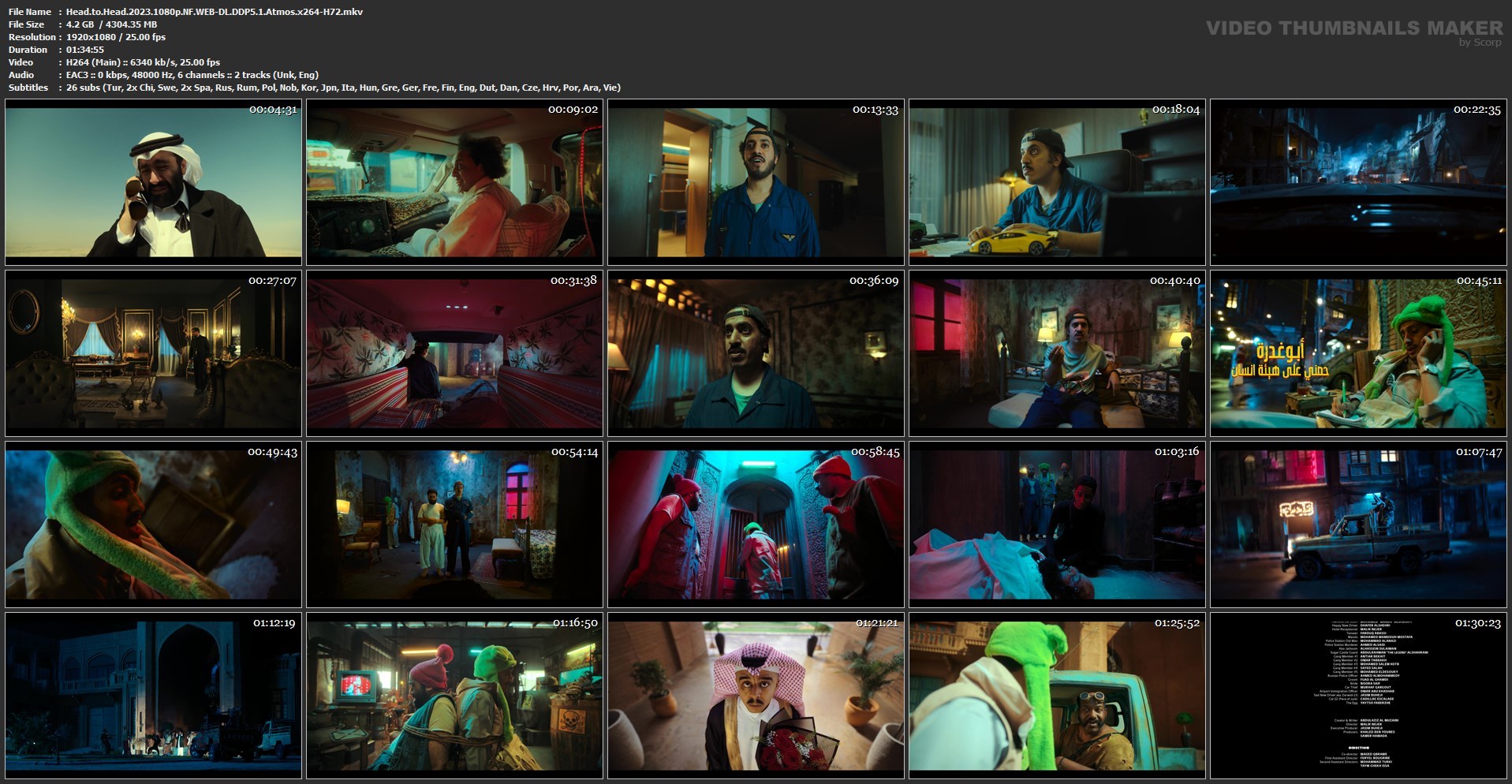This screenshot has height=784, width=1512.
Task: Click the Arabic caption text in the 00:45:11 frame
Action: [x=1280, y=360]
